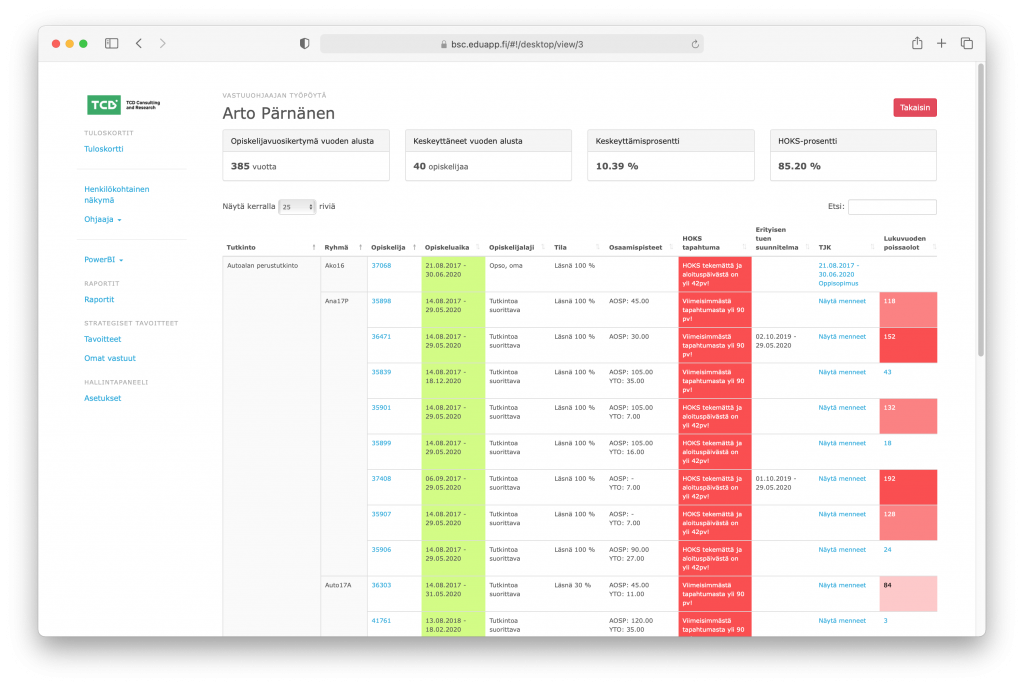This screenshot has width=1024, height=687.
Task: Click the TCD Consulting logo
Action: (x=123, y=104)
